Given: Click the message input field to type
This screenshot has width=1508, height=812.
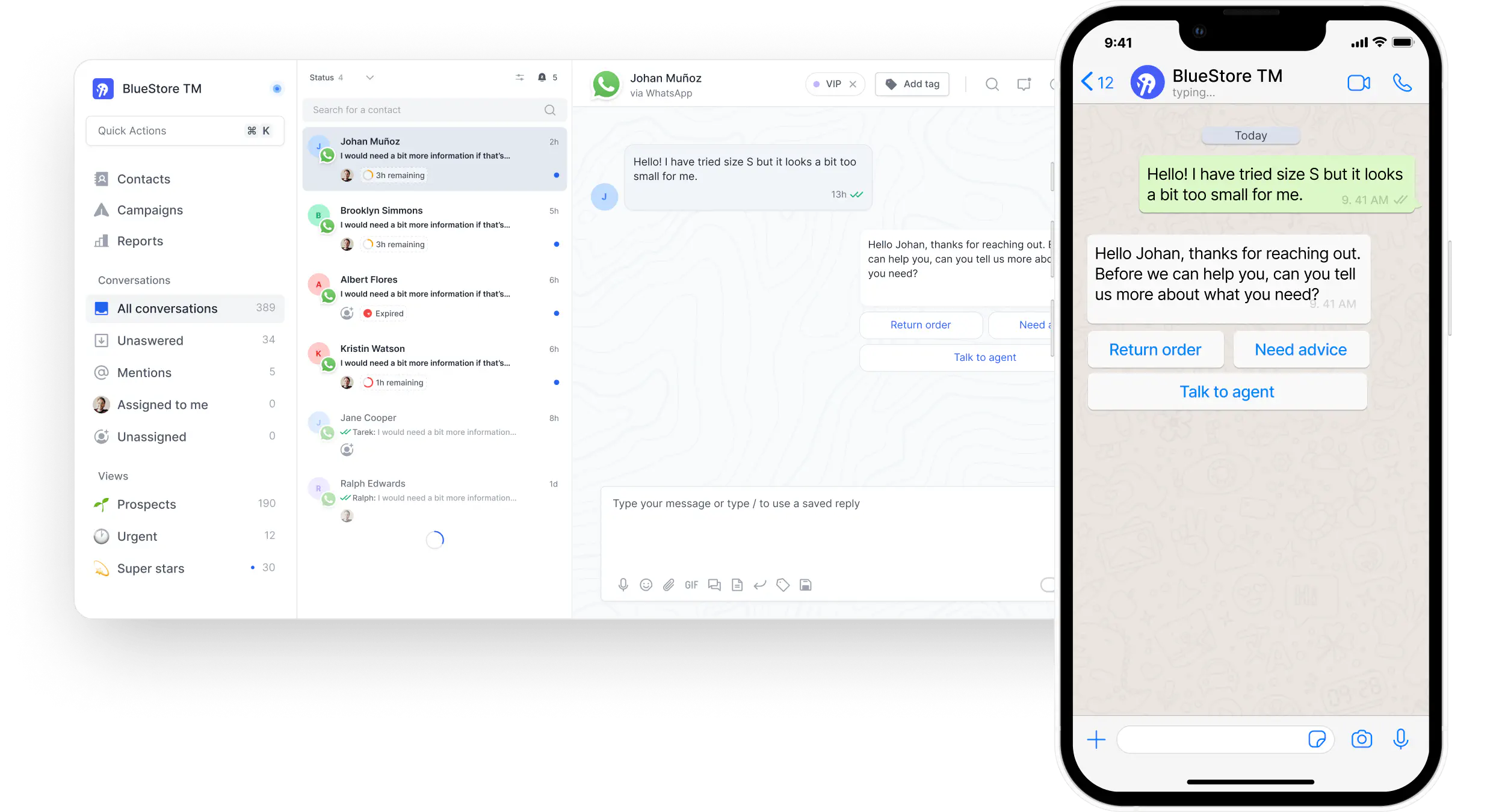Looking at the screenshot, I should pyautogui.click(x=821, y=503).
